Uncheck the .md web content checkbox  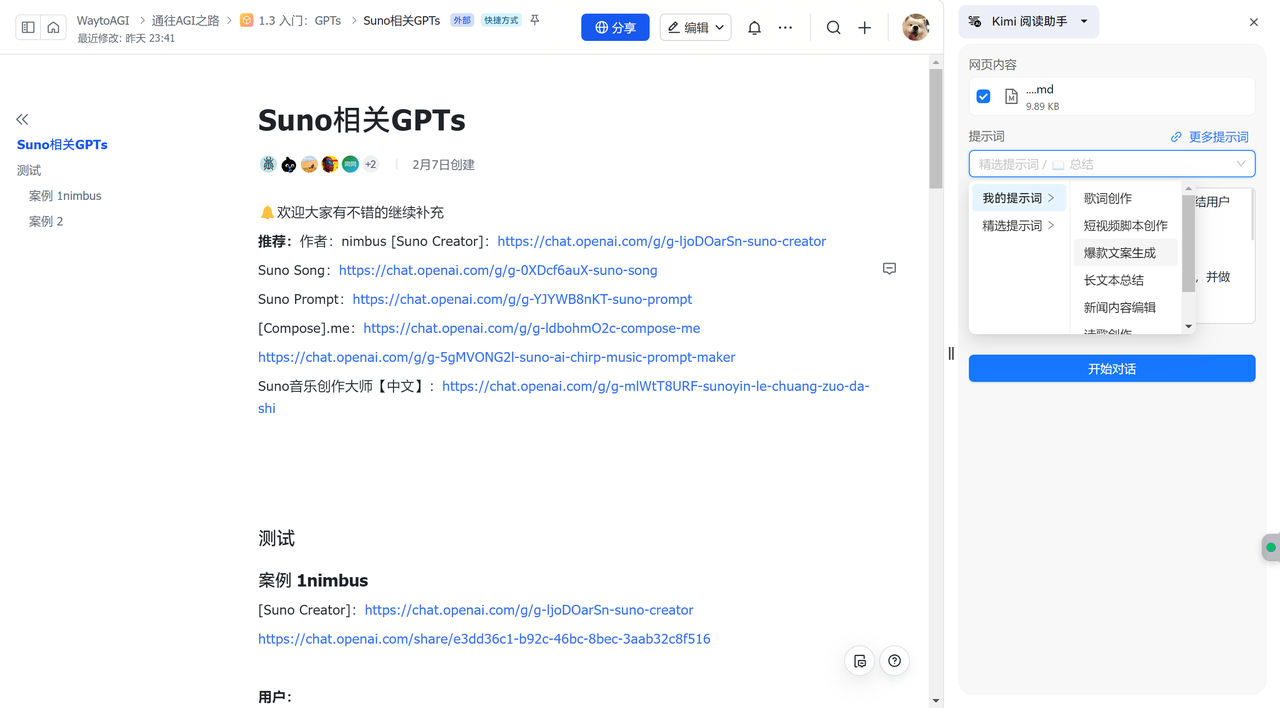(984, 97)
